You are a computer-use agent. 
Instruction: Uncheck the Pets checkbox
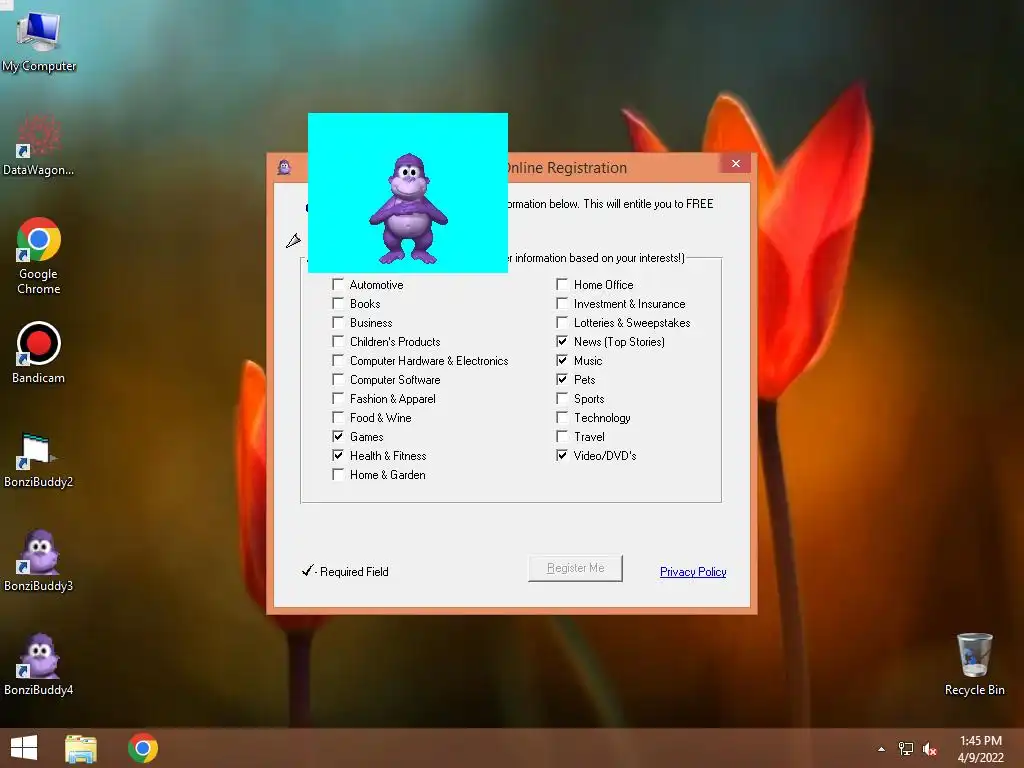562,379
